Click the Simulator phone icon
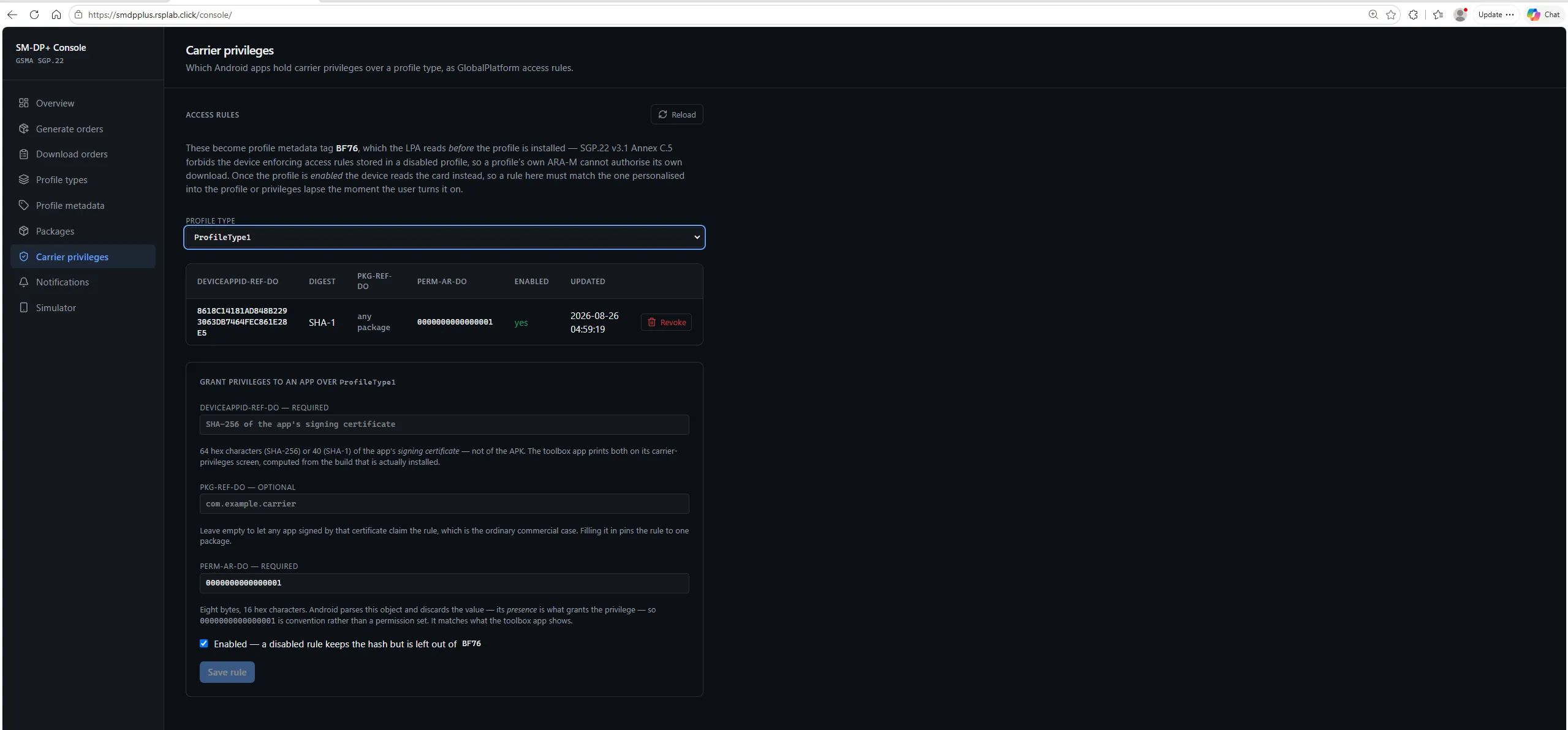 (x=24, y=307)
